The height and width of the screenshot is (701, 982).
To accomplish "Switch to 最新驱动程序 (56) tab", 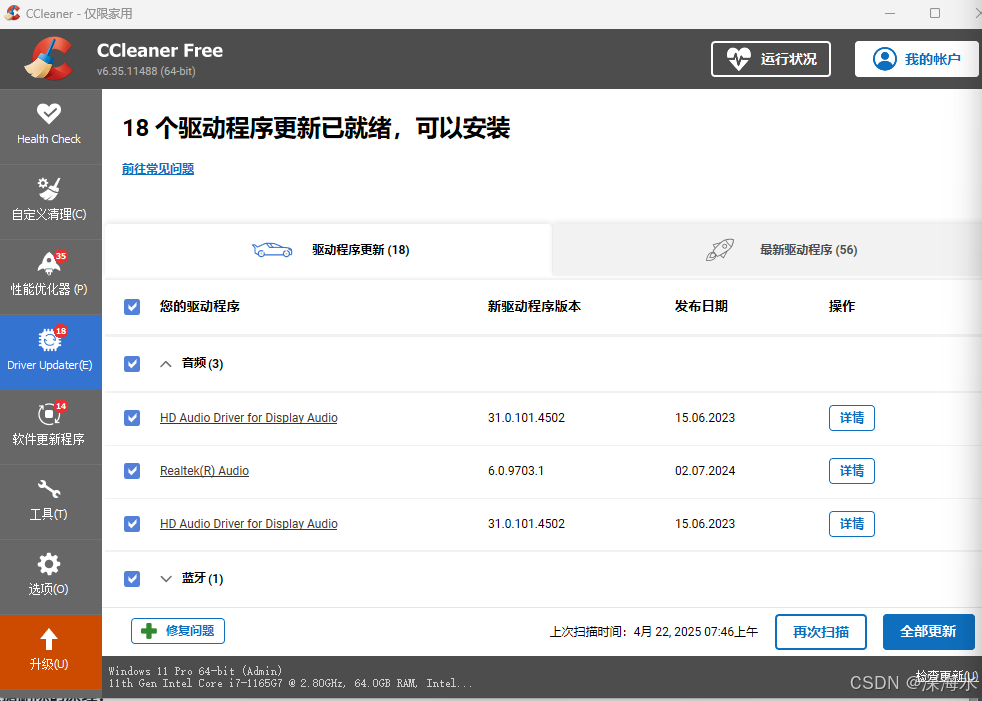I will click(767, 250).
